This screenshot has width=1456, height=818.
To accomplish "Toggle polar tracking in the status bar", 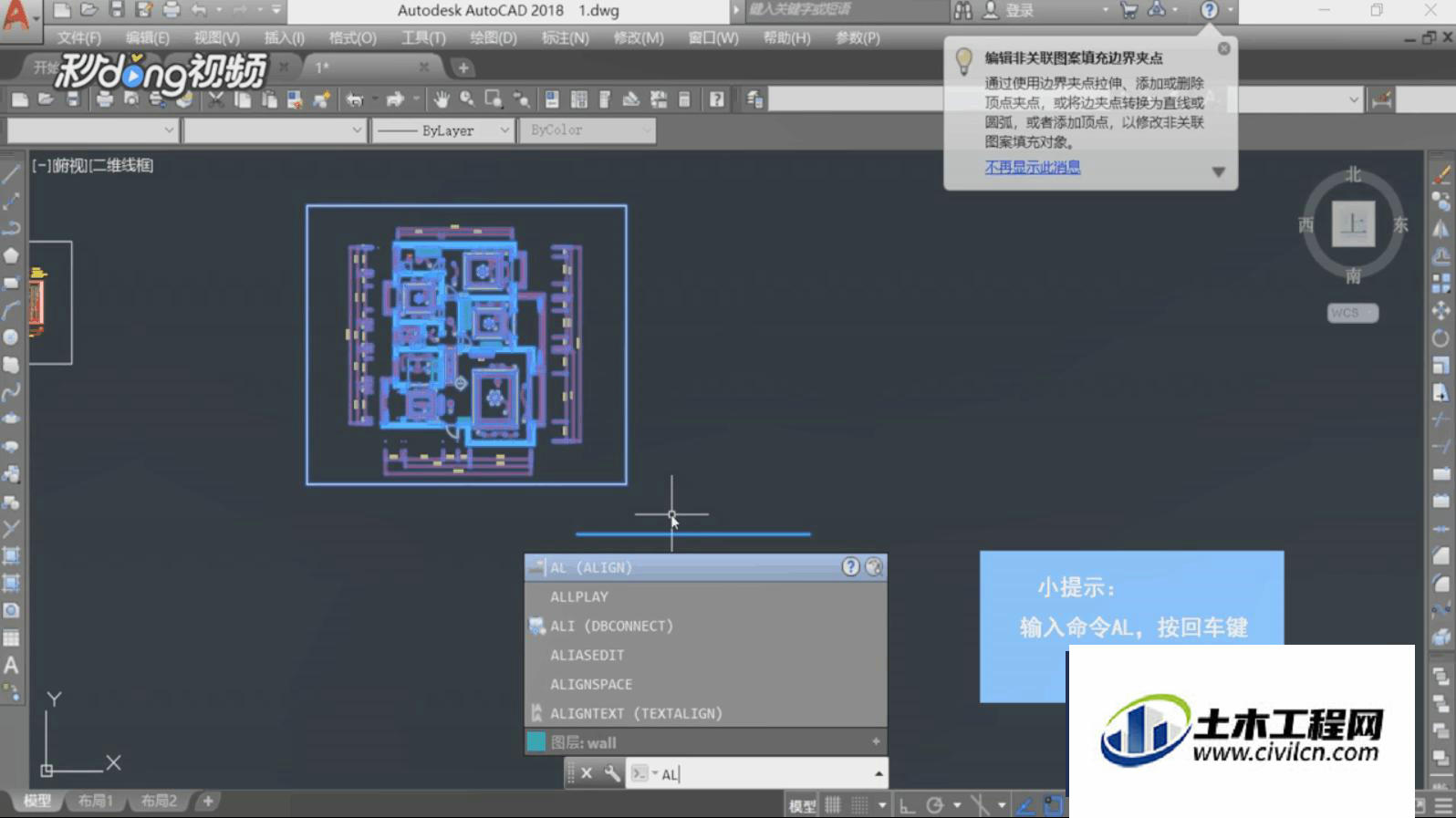I will coord(935,805).
